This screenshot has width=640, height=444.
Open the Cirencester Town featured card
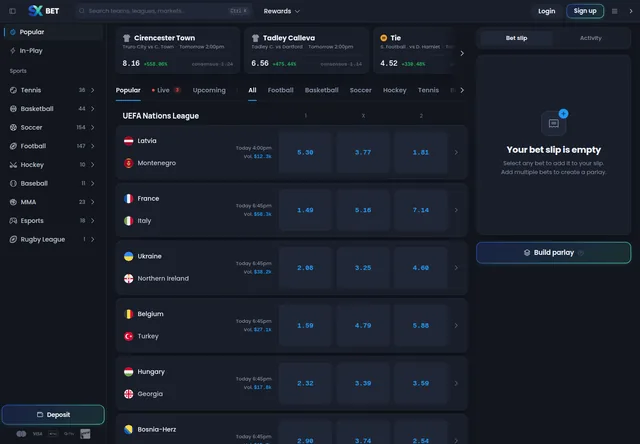click(178, 51)
